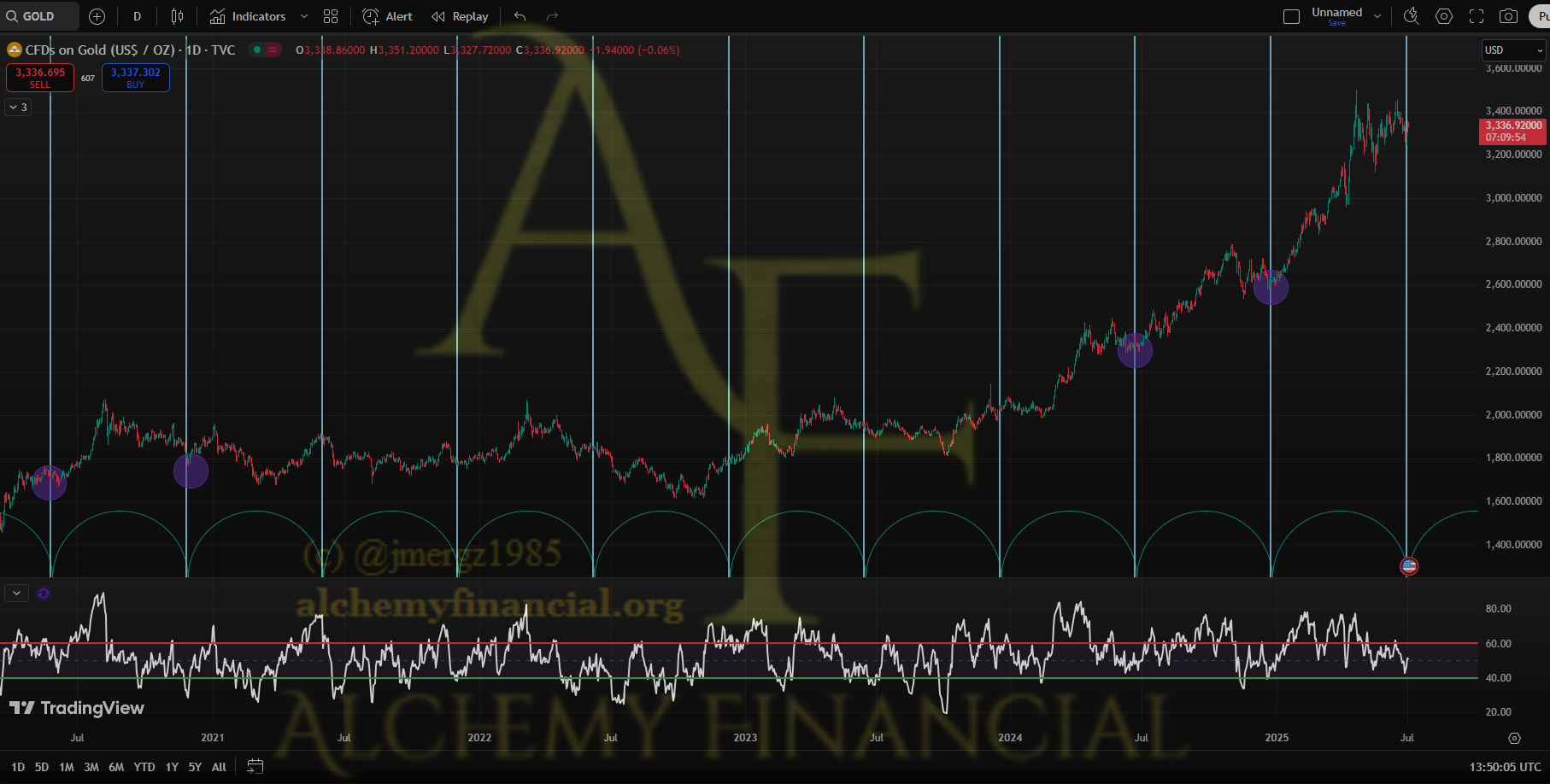
Task: Open time axis settings icon at bottom right
Action: pyautogui.click(x=1514, y=738)
